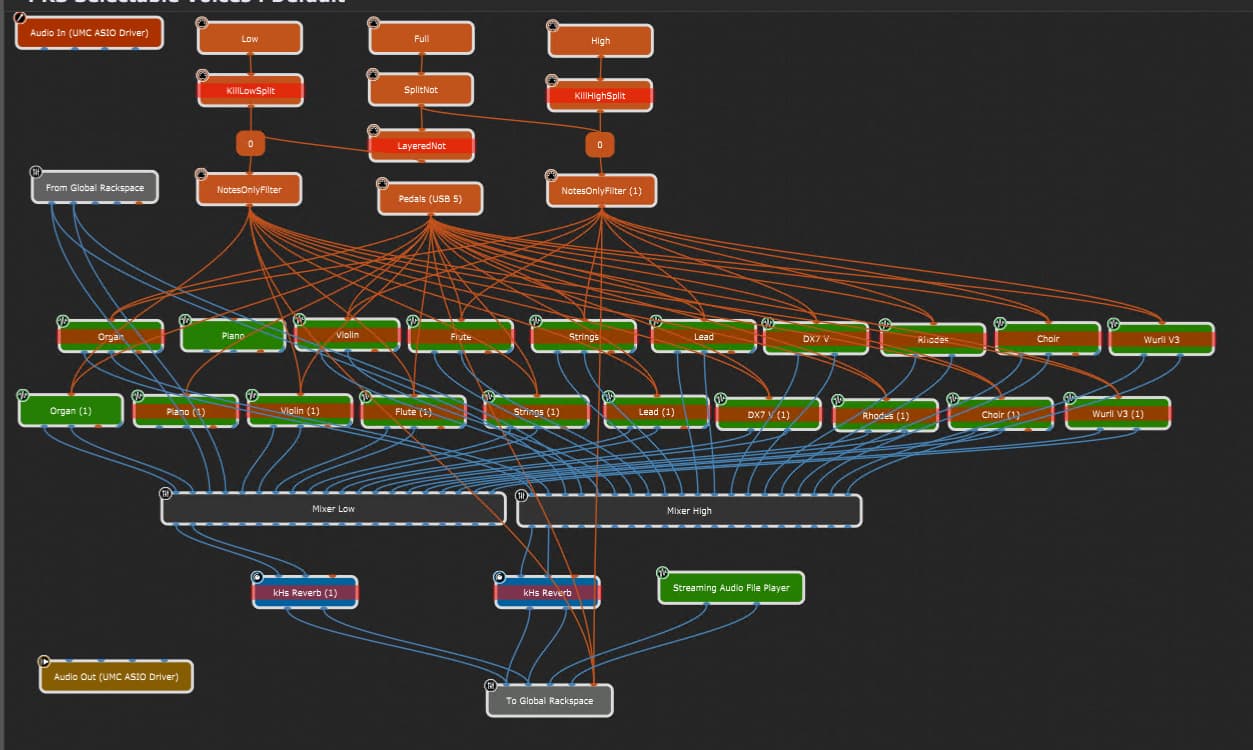1253x750 pixels.
Task: Select the To Global Rackspace block
Action: pyautogui.click(x=550, y=701)
